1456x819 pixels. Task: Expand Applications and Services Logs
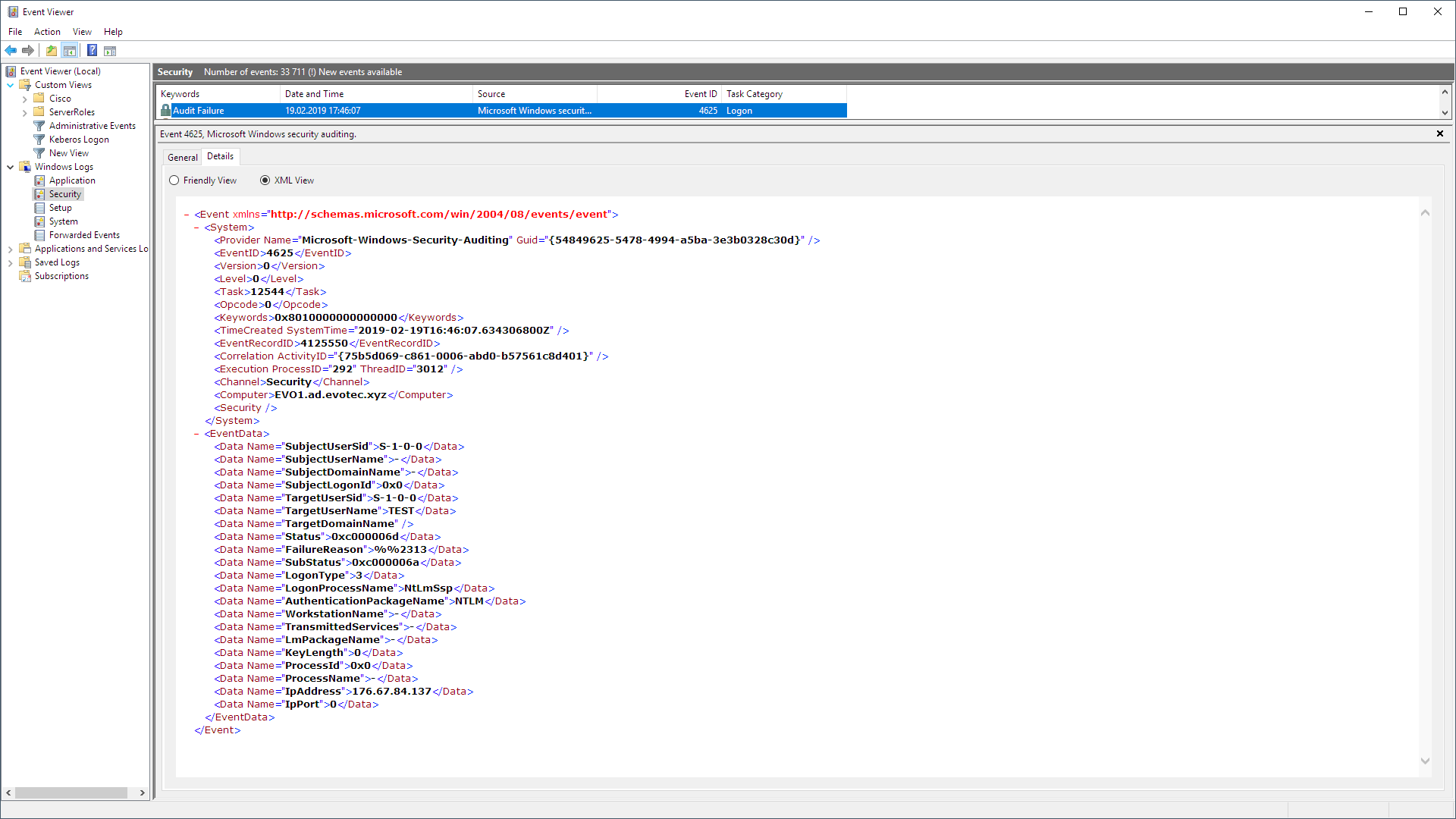pyautogui.click(x=9, y=248)
